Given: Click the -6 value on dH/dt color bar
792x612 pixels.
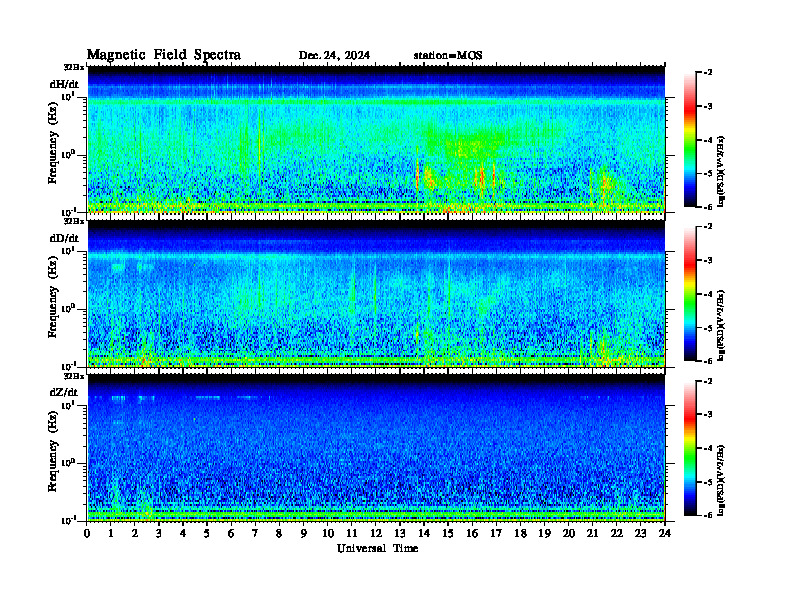Looking at the screenshot, I should [x=708, y=207].
